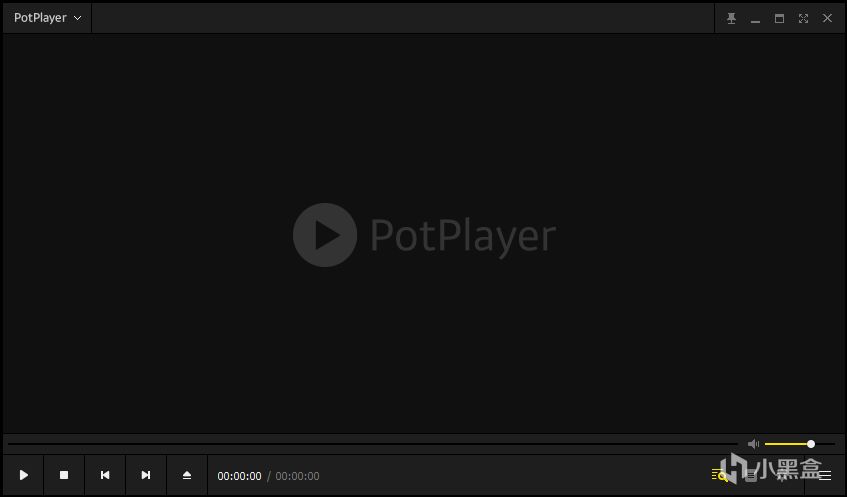Open the yellow playlist search icon
847x497 pixels.
pyautogui.click(x=720, y=475)
